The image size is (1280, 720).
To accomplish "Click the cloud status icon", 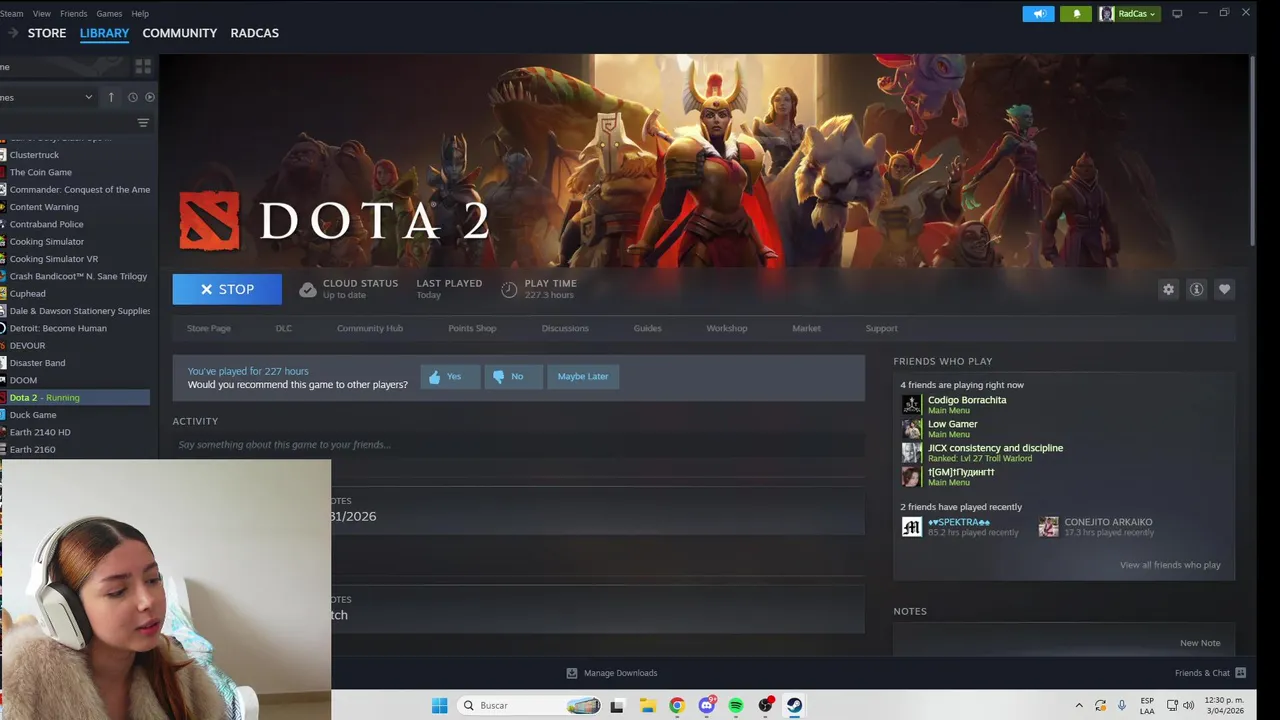I will coord(308,289).
